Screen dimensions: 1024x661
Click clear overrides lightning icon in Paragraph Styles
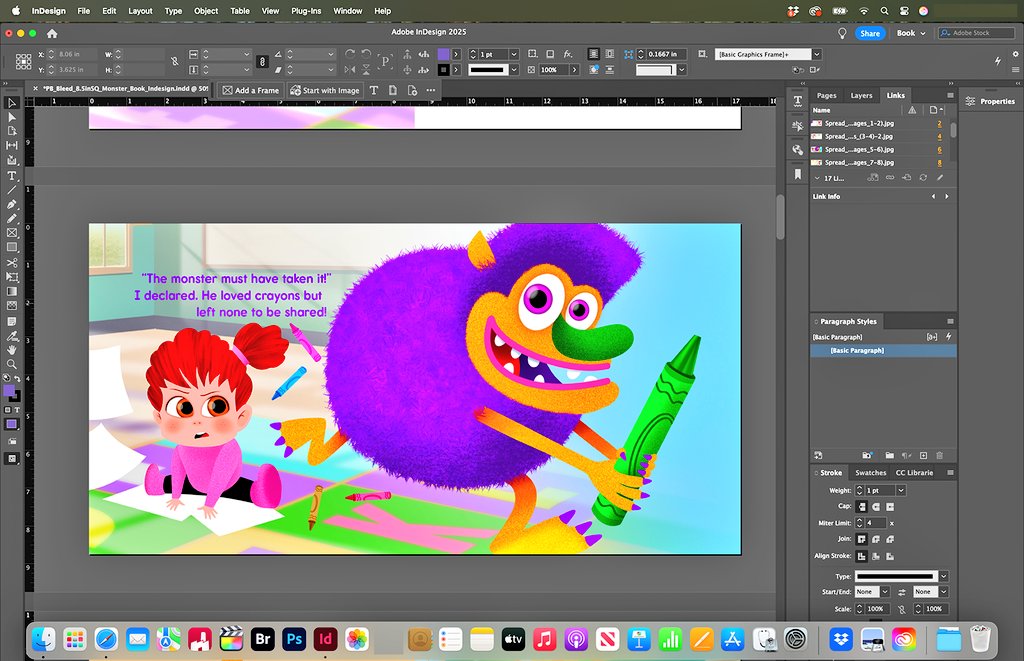949,336
